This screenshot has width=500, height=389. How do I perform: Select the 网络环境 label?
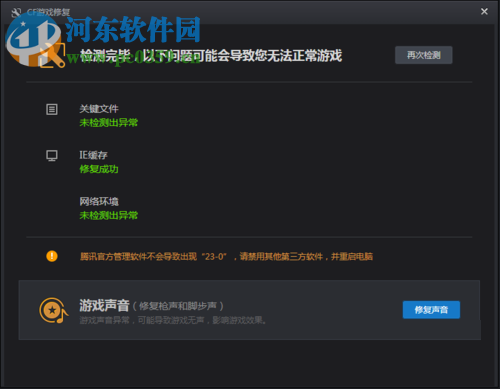click(99, 201)
